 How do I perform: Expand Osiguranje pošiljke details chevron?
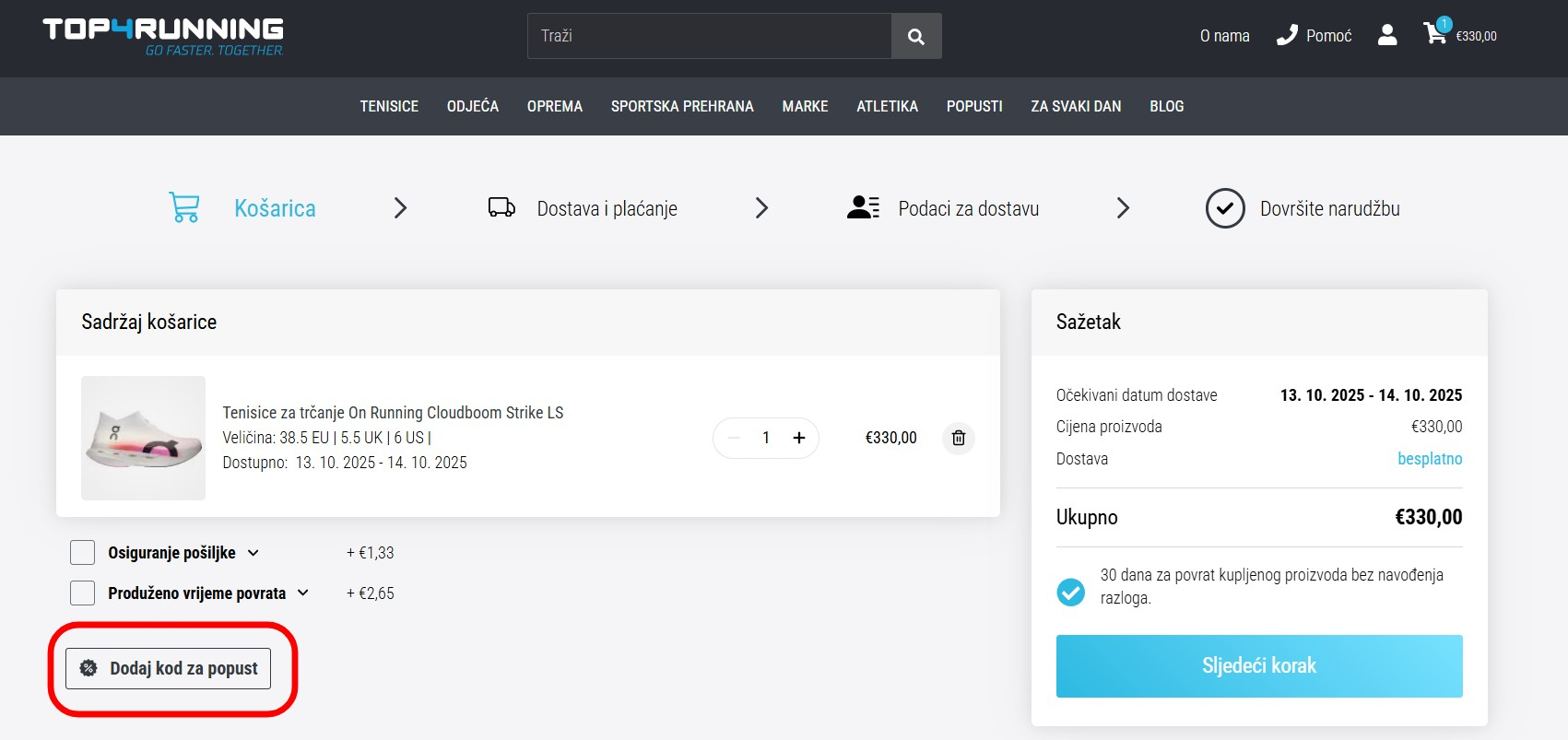pyautogui.click(x=253, y=553)
